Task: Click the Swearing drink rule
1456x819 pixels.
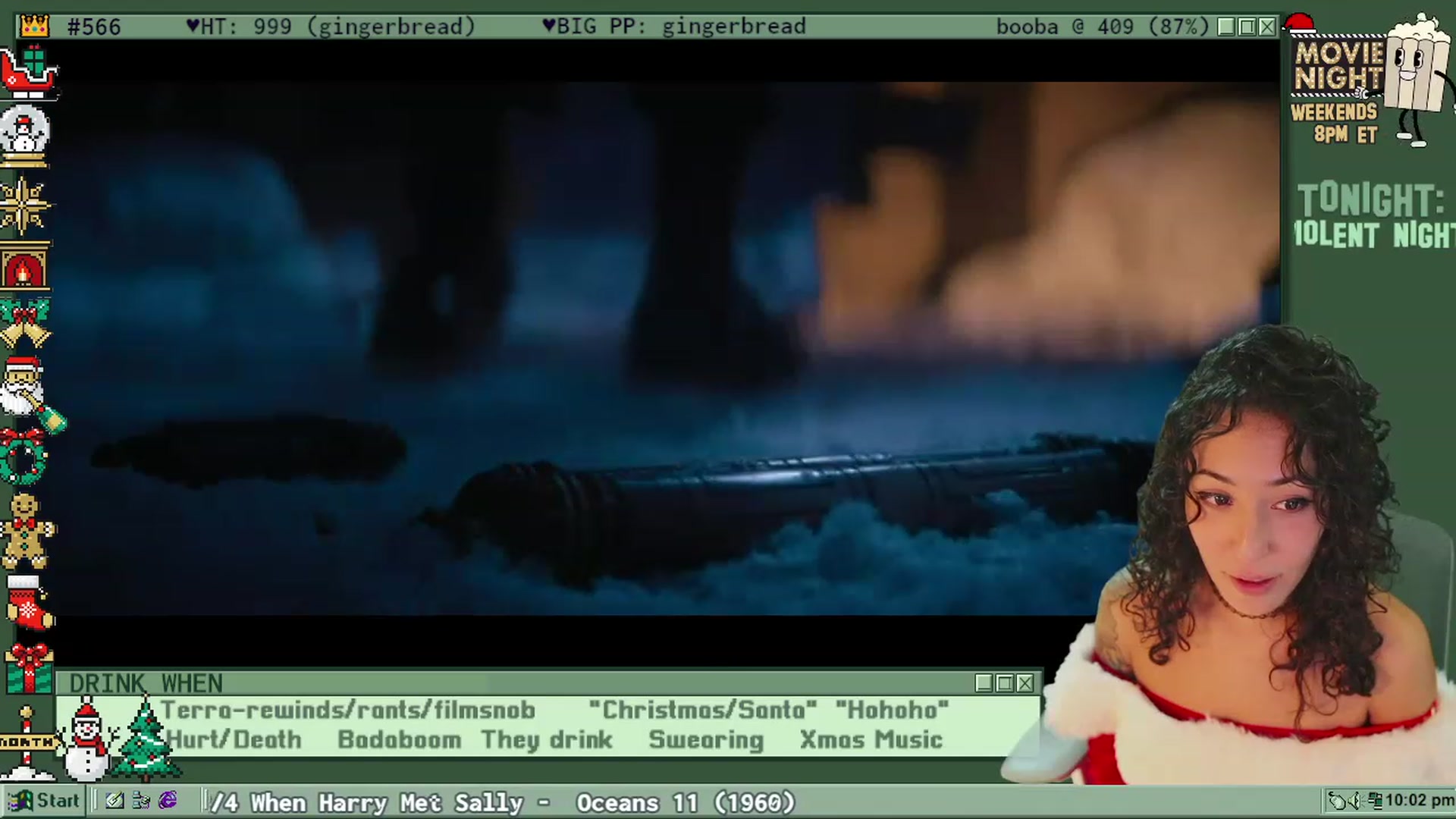Action: coord(706,739)
